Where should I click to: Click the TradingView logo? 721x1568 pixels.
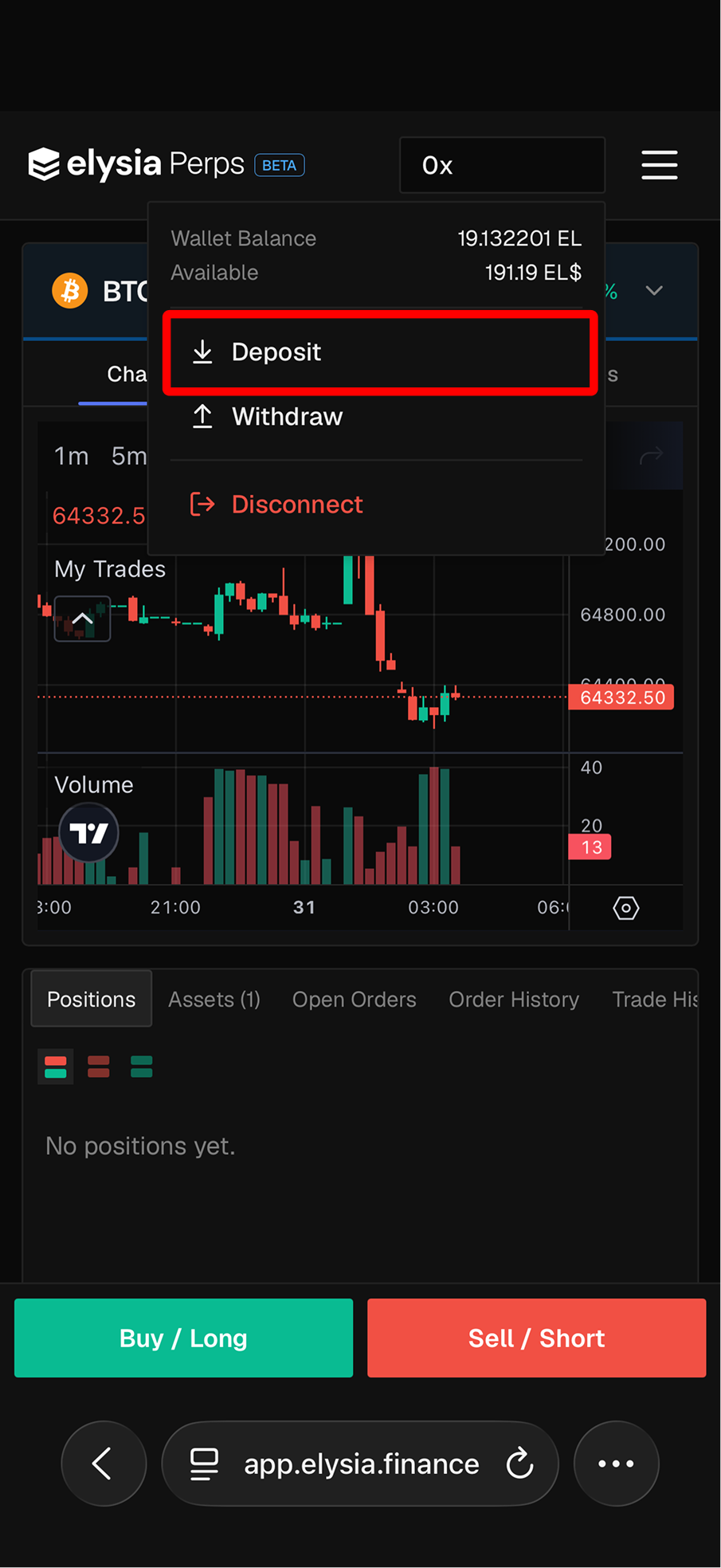pos(89,833)
